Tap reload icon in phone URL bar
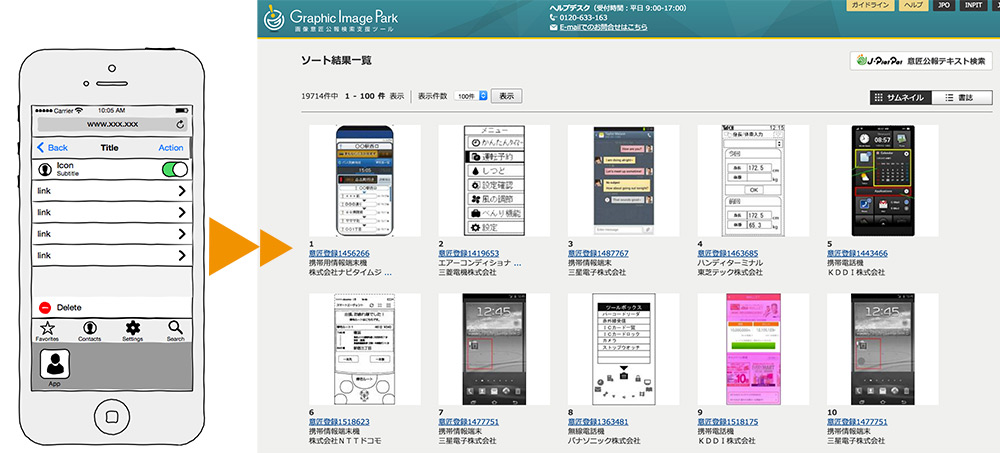Viewport: 1000px width, 453px height. (x=180, y=124)
